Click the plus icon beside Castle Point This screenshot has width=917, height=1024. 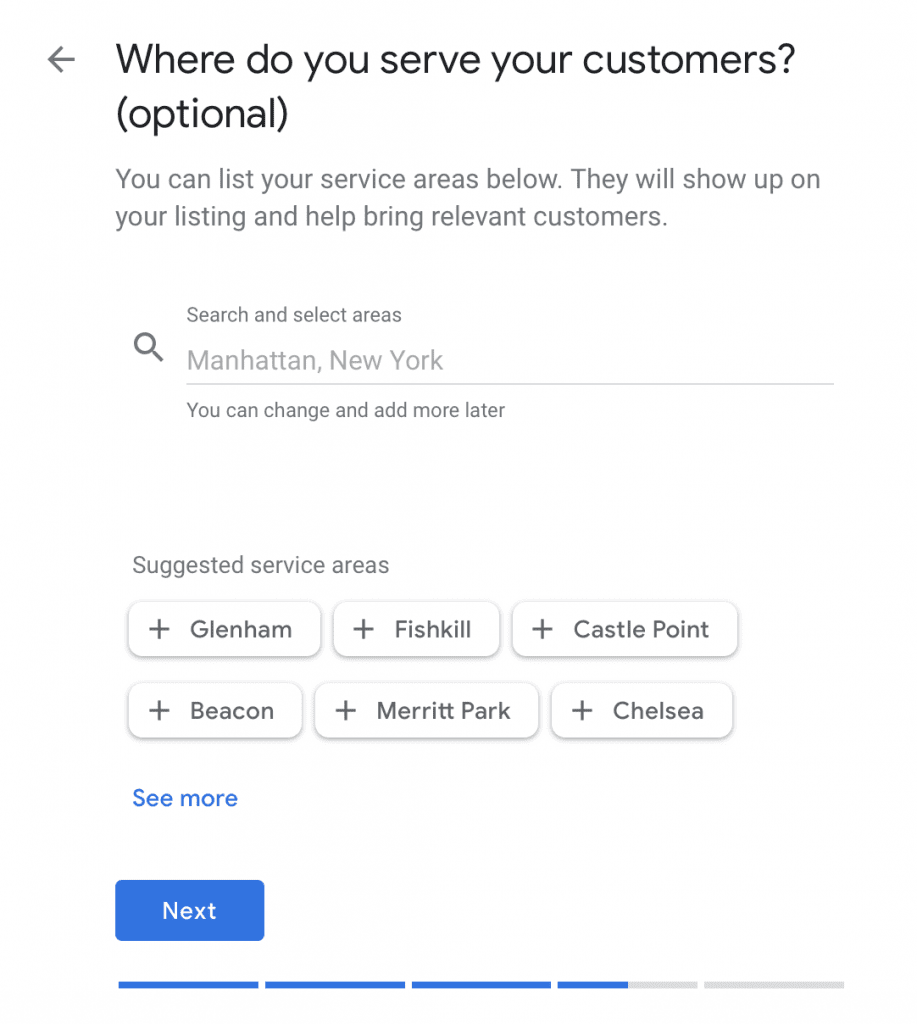pos(542,629)
